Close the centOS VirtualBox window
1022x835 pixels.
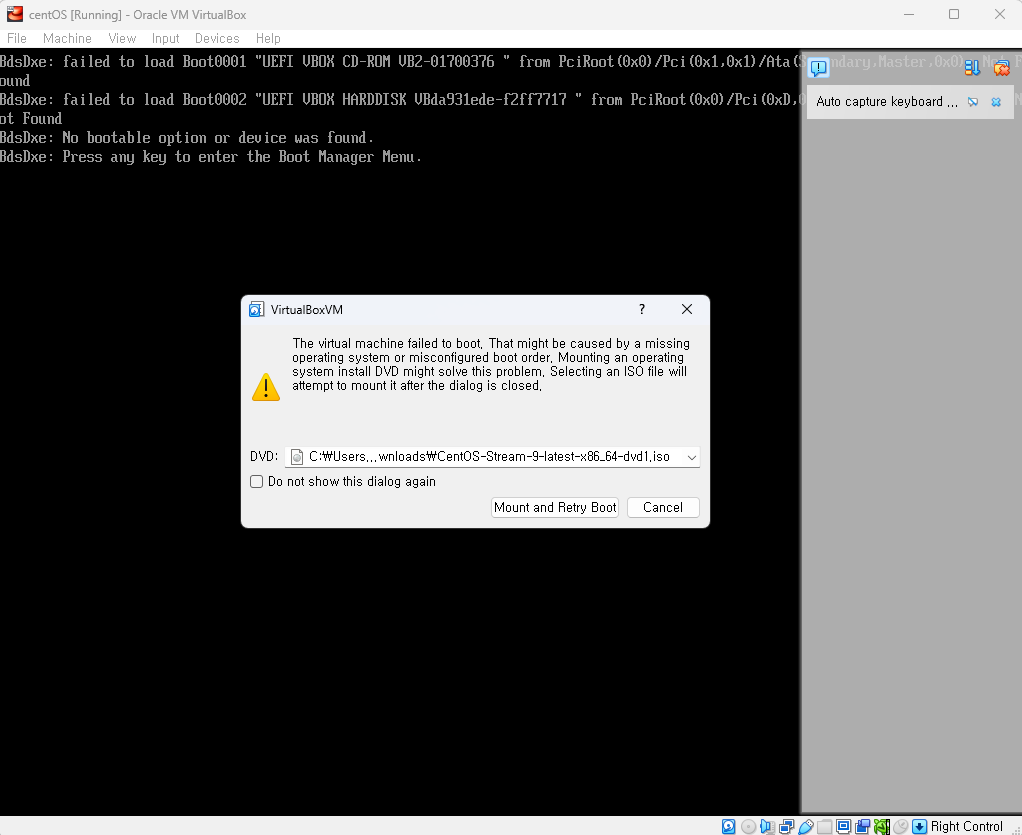1000,14
